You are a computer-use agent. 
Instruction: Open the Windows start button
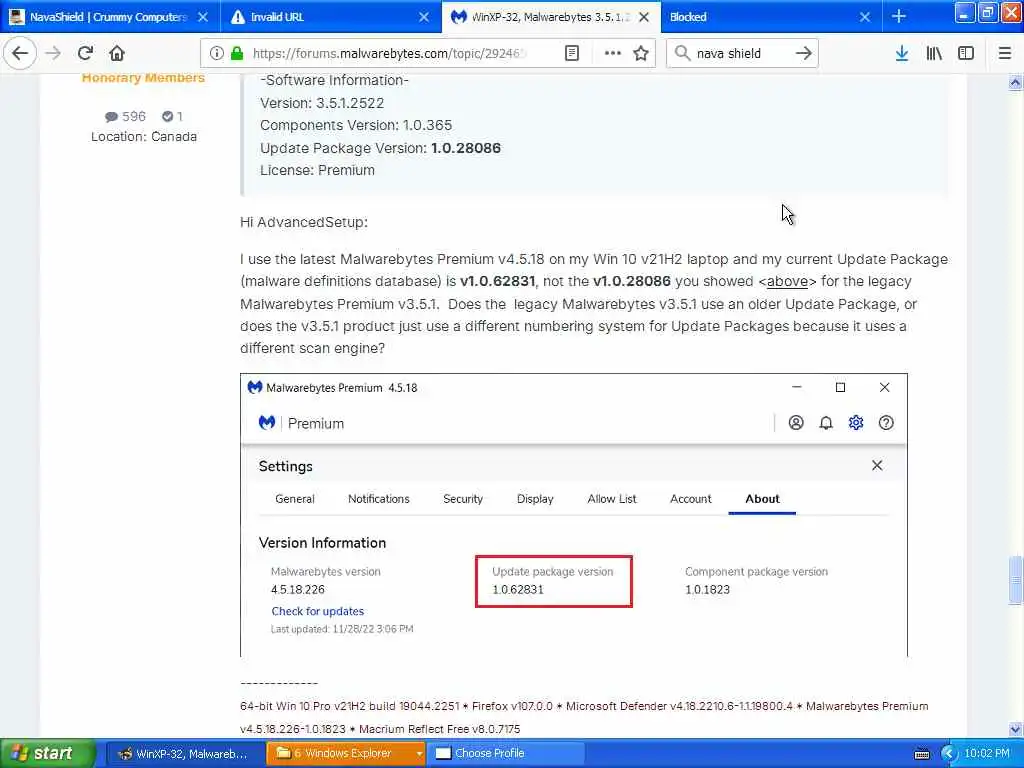point(47,754)
